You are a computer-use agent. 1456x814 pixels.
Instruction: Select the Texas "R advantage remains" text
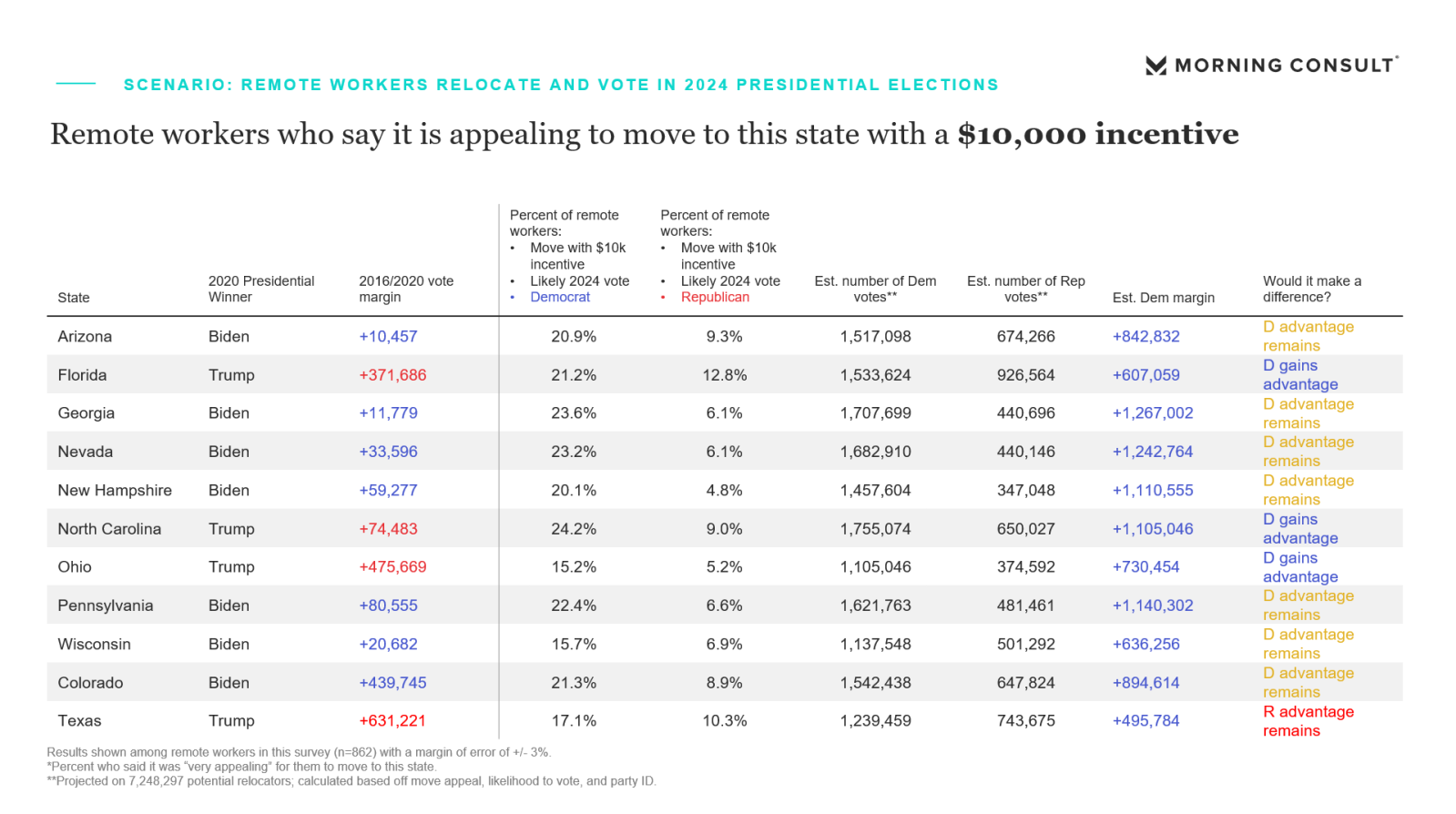pyautogui.click(x=1308, y=721)
